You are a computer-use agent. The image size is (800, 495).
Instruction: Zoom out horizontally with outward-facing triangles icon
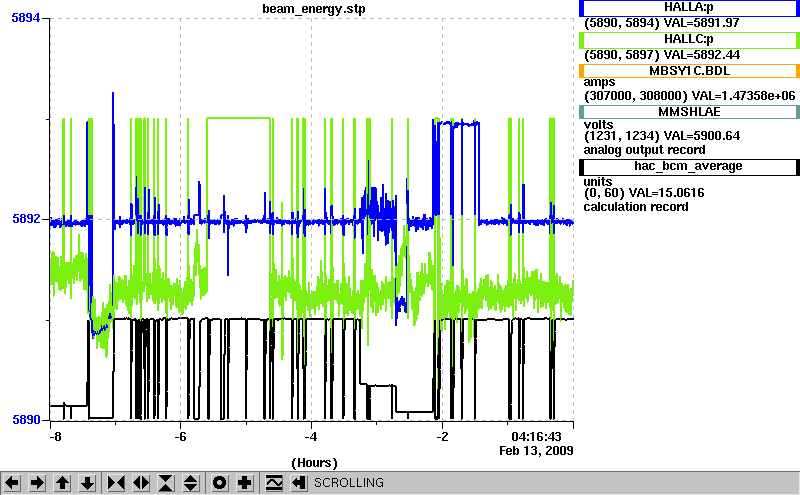pos(141,482)
